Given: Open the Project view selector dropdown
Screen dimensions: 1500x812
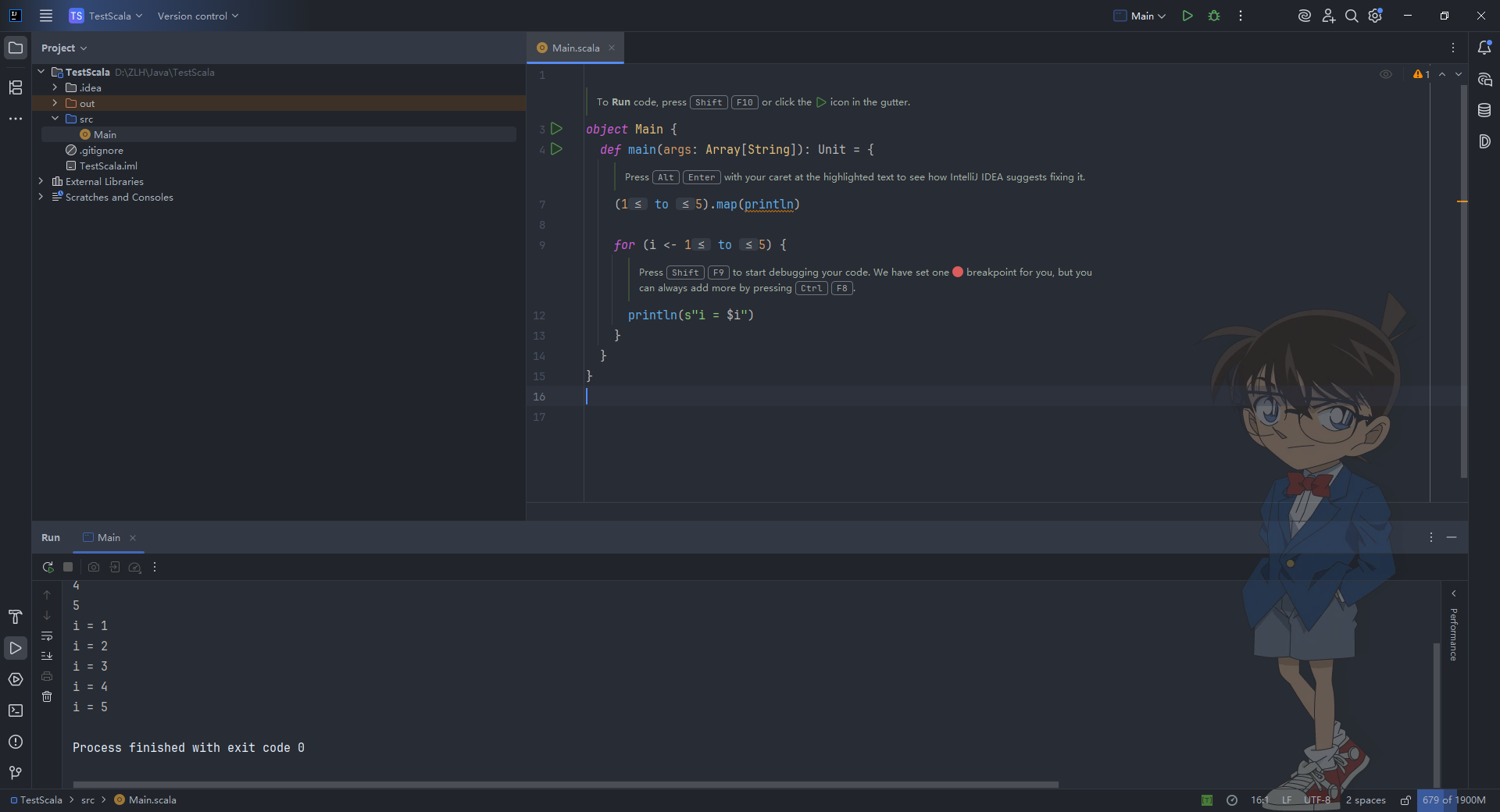Looking at the screenshot, I should click(64, 48).
